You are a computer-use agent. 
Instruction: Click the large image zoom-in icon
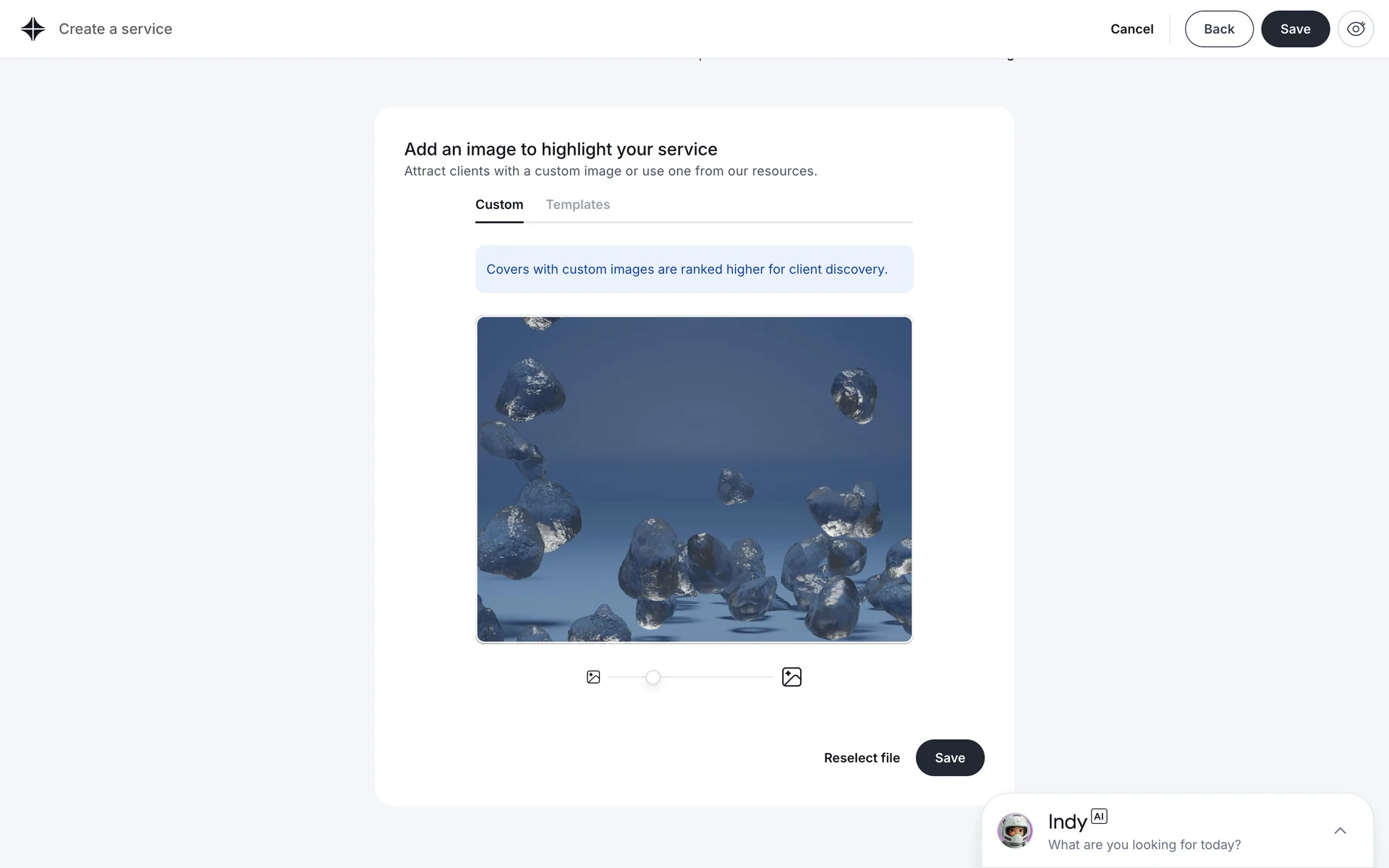point(791,677)
